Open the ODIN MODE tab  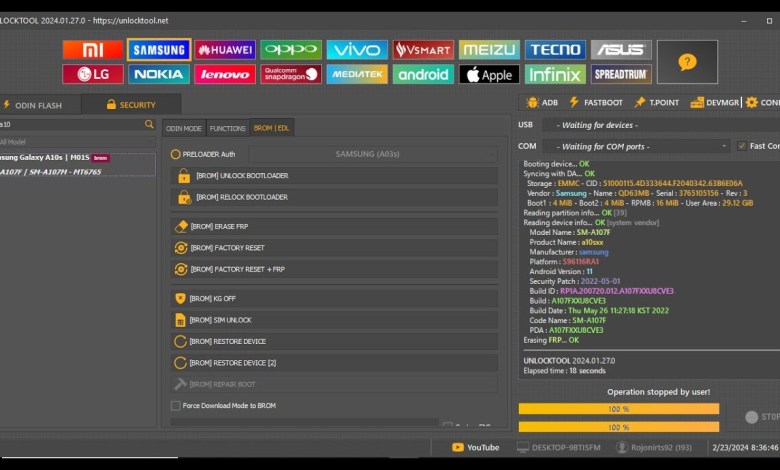[184, 128]
